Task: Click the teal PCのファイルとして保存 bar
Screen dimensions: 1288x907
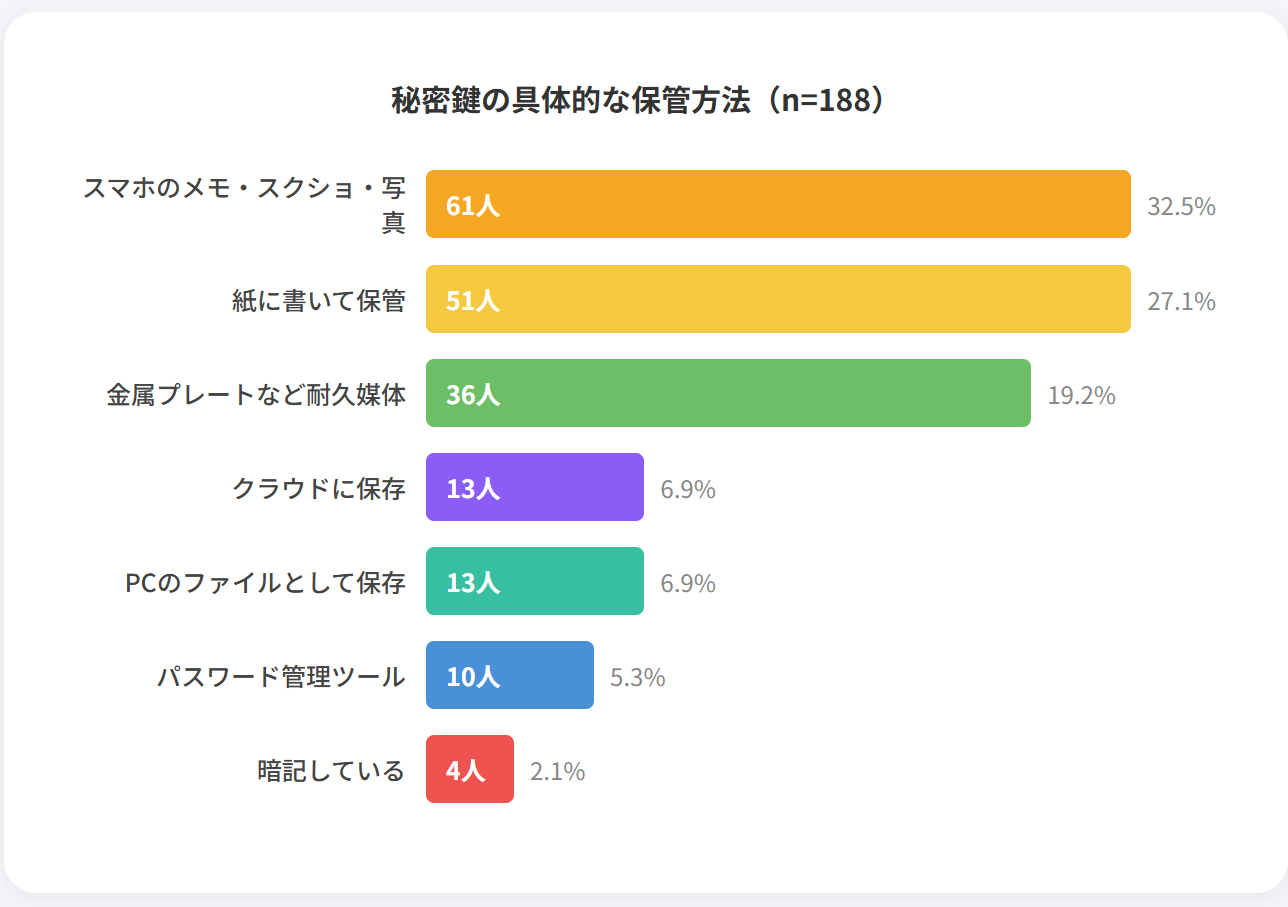Action: (x=535, y=581)
